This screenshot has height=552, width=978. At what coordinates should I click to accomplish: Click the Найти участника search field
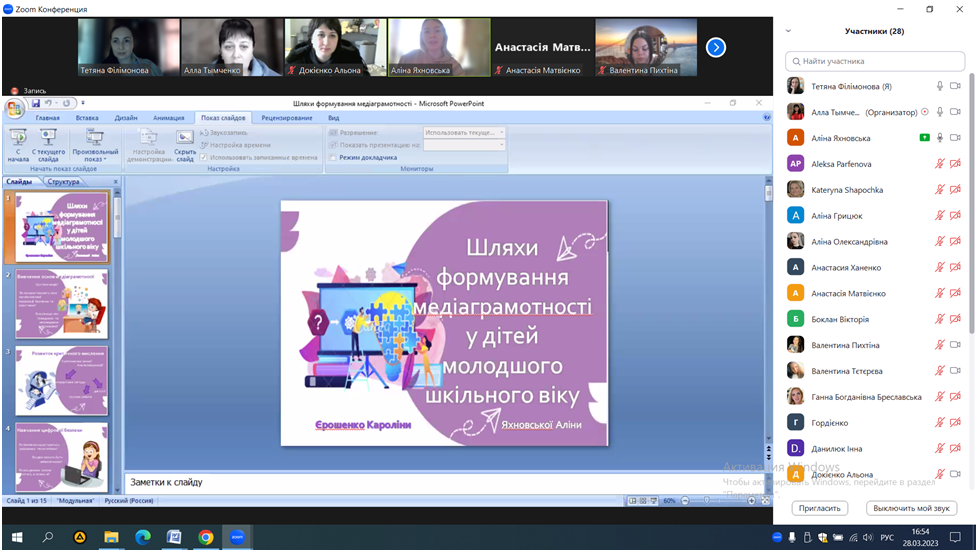coord(874,61)
